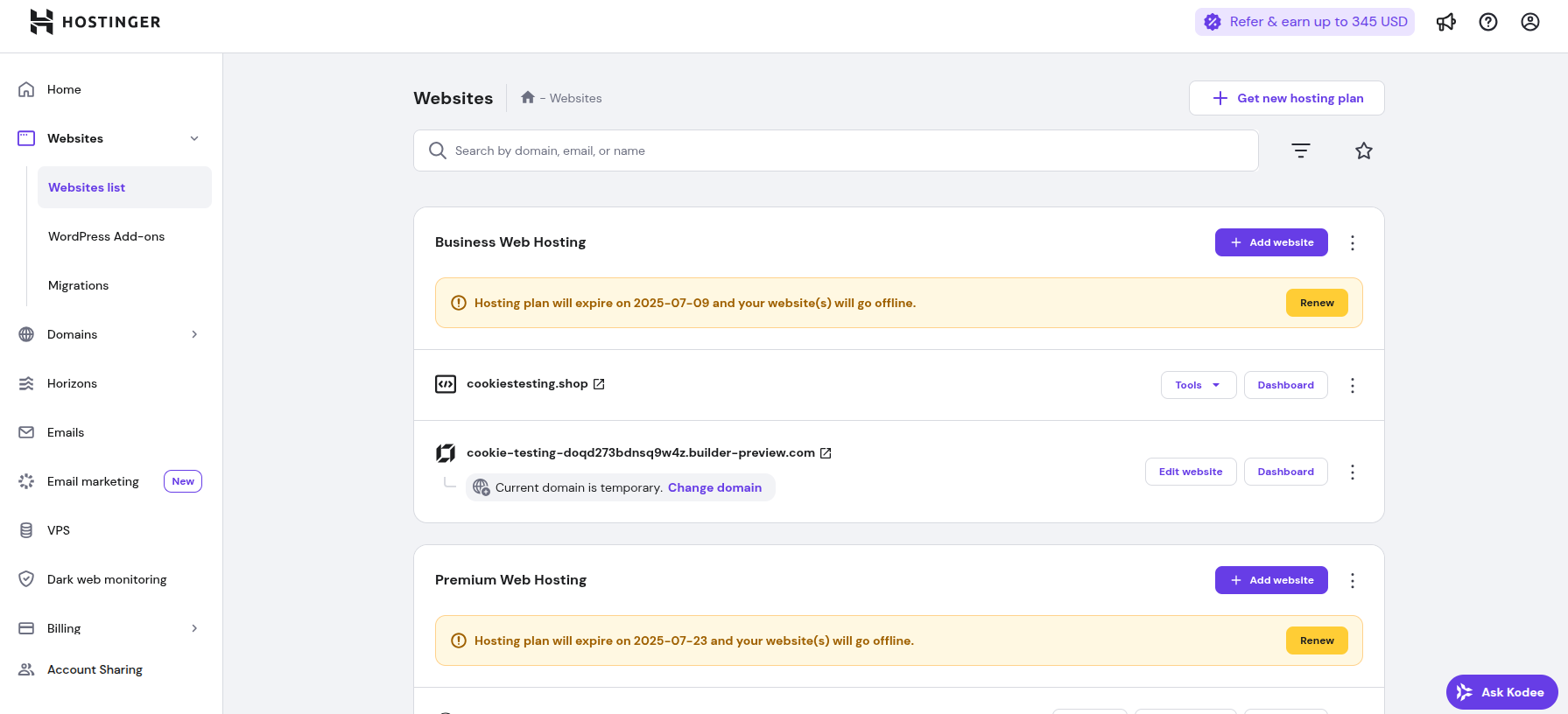1568x714 pixels.
Task: Click the announcements megaphone icon
Action: [1445, 22]
